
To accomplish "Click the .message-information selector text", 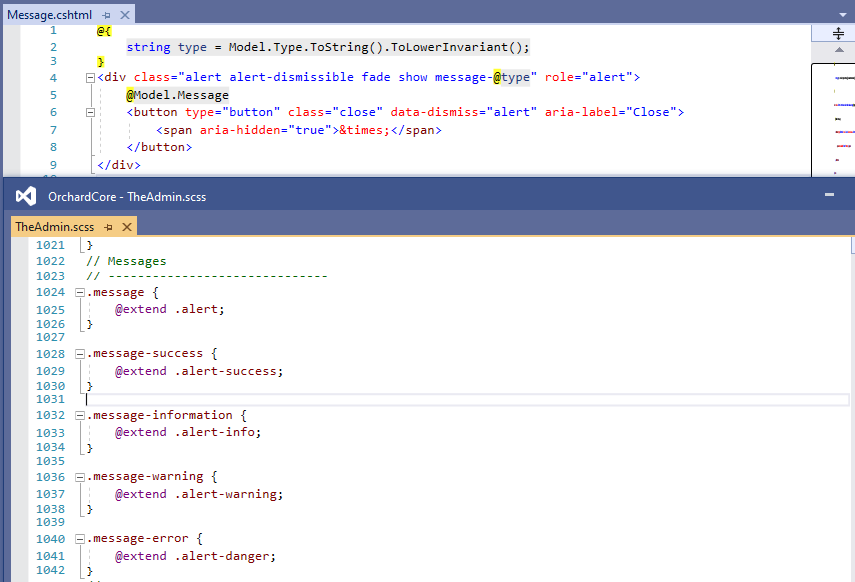I will pyautogui.click(x=159, y=415).
